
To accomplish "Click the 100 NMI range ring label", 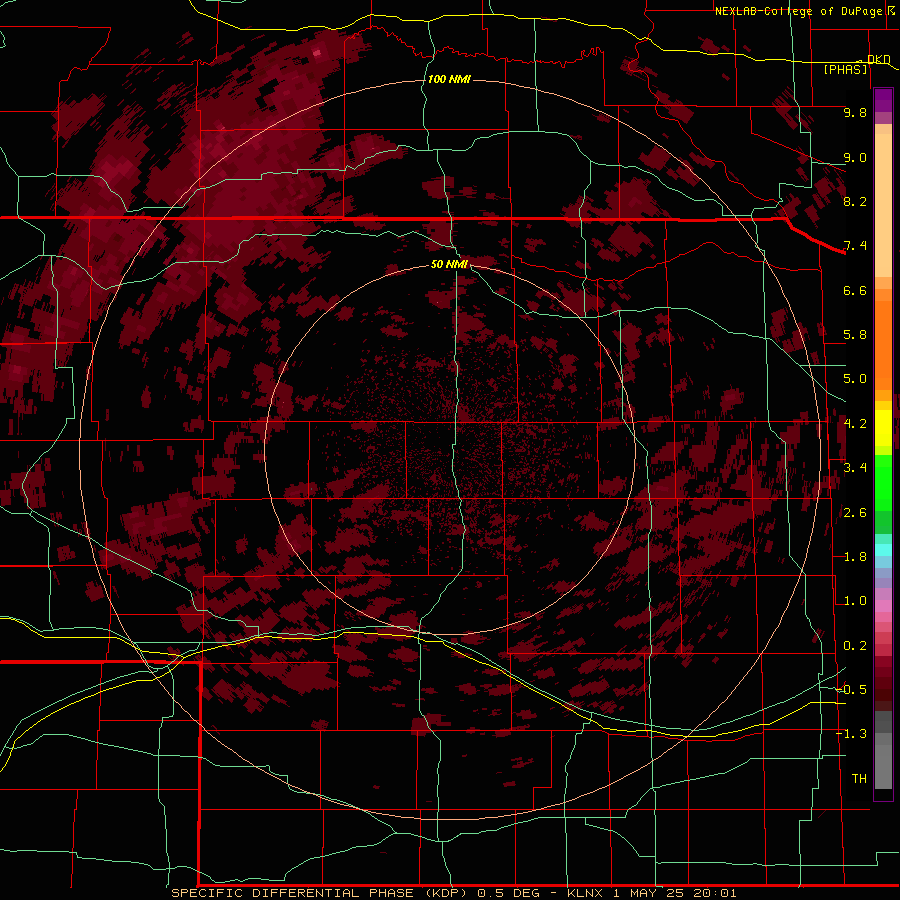I will (449, 79).
